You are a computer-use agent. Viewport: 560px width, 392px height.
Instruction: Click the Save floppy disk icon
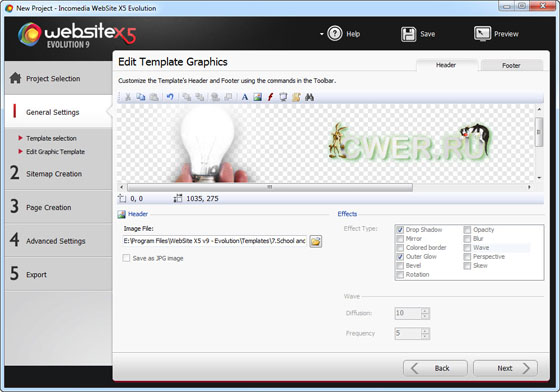click(x=408, y=34)
